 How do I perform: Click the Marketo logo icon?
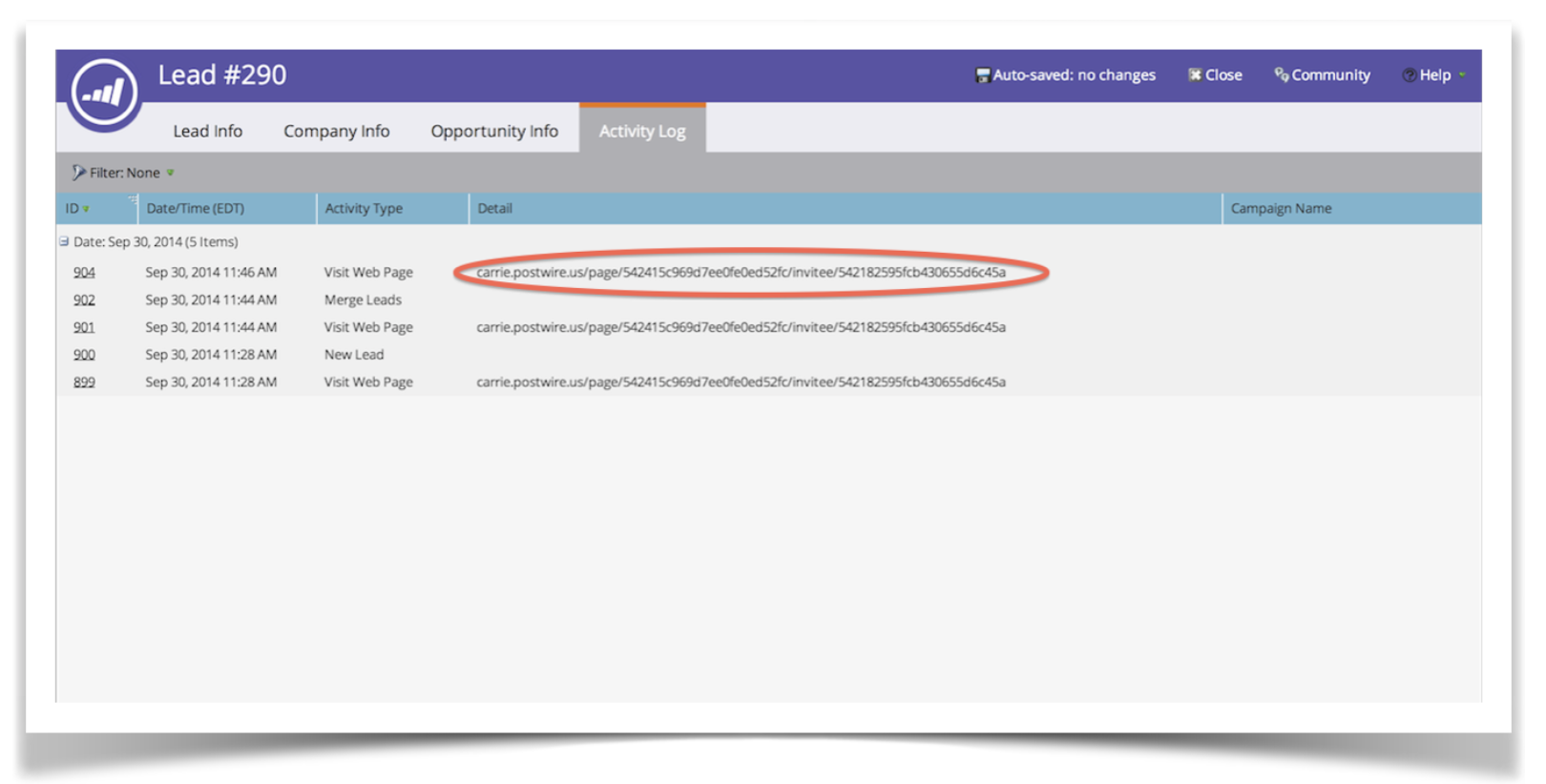pos(104,93)
